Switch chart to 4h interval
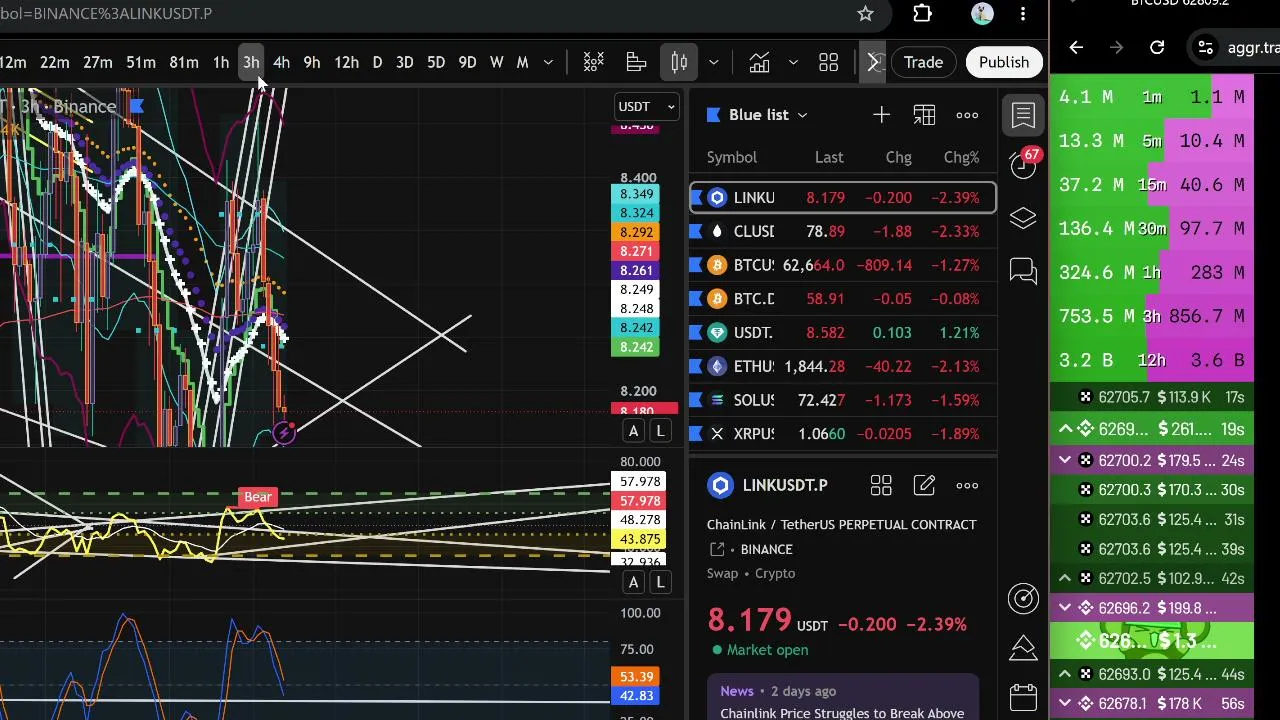This screenshot has width=1280, height=720. (281, 63)
